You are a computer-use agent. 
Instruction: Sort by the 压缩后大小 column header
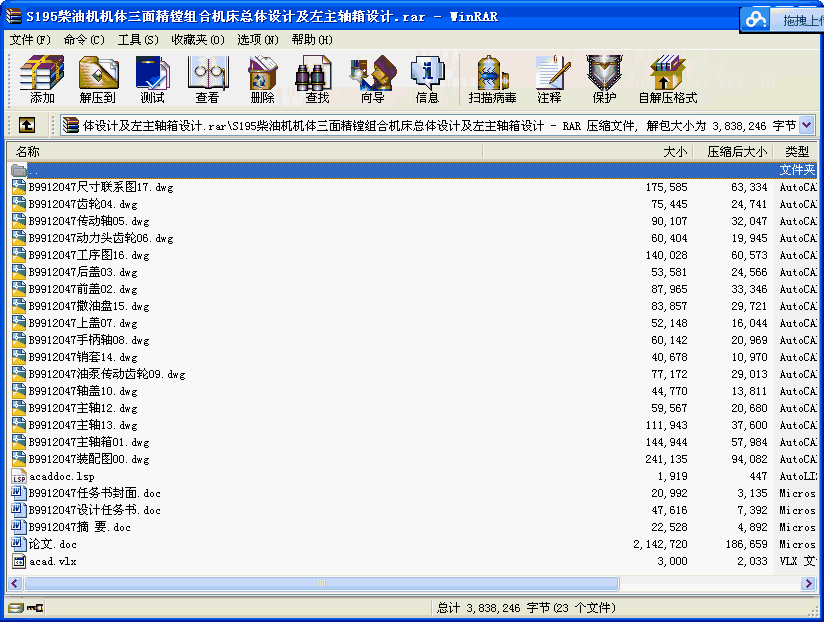tap(737, 152)
